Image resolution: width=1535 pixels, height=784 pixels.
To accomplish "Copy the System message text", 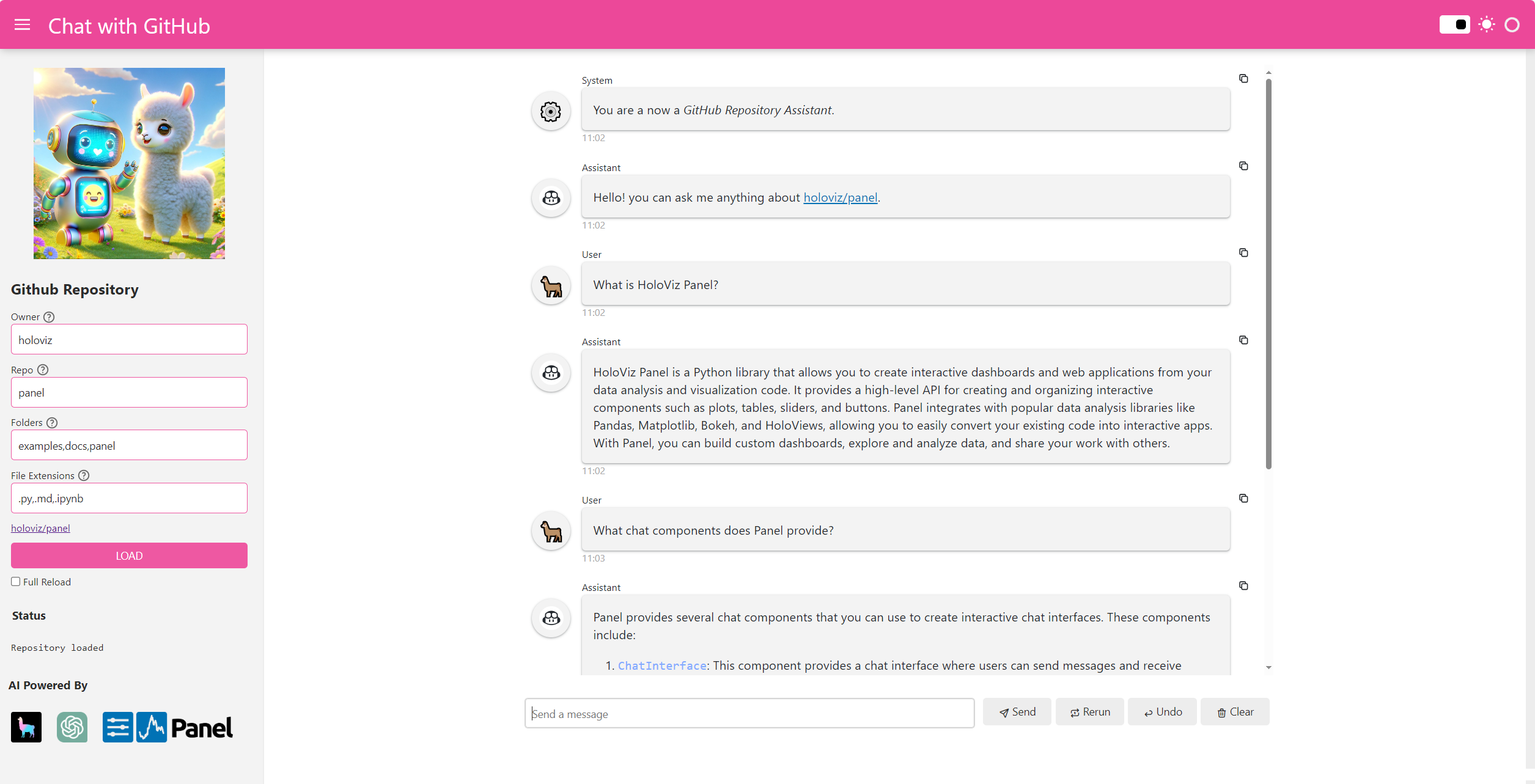I will click(x=1243, y=78).
